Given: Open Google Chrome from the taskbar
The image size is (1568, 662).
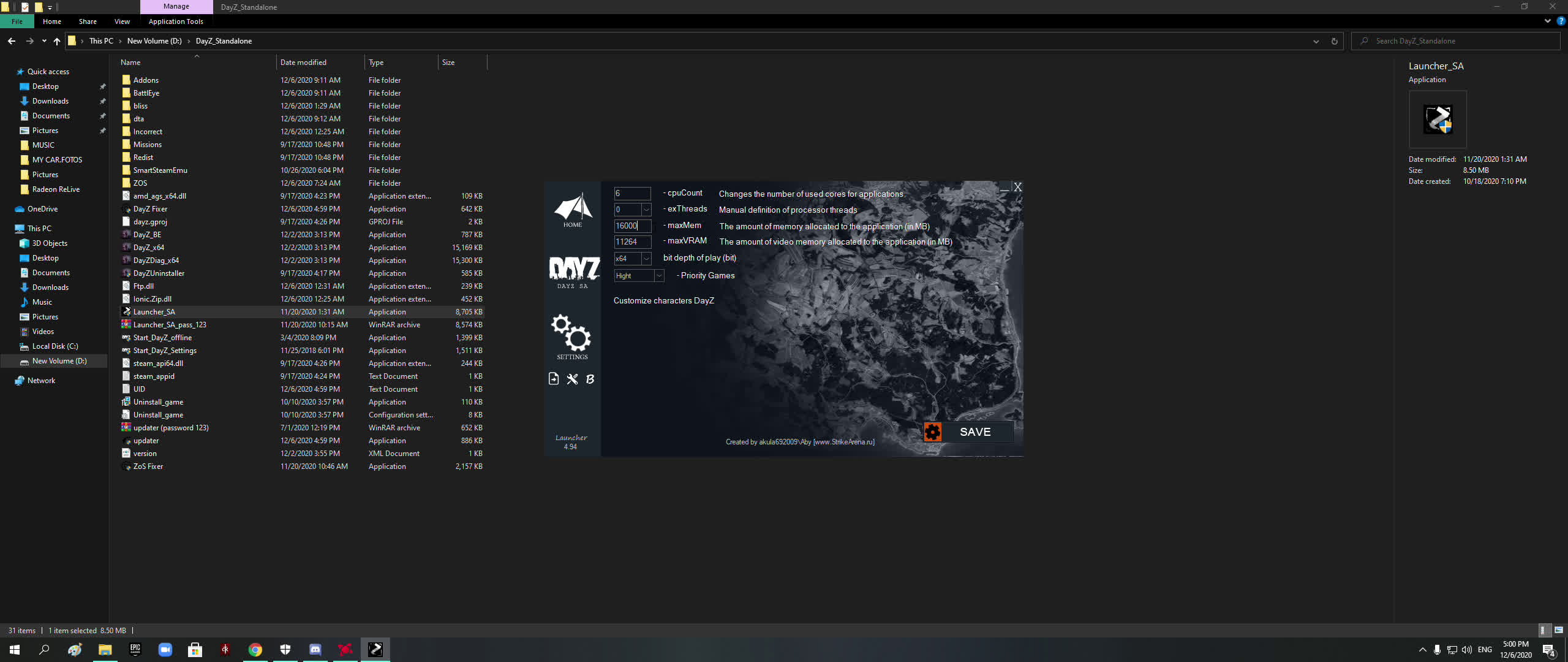Looking at the screenshot, I should [255, 649].
